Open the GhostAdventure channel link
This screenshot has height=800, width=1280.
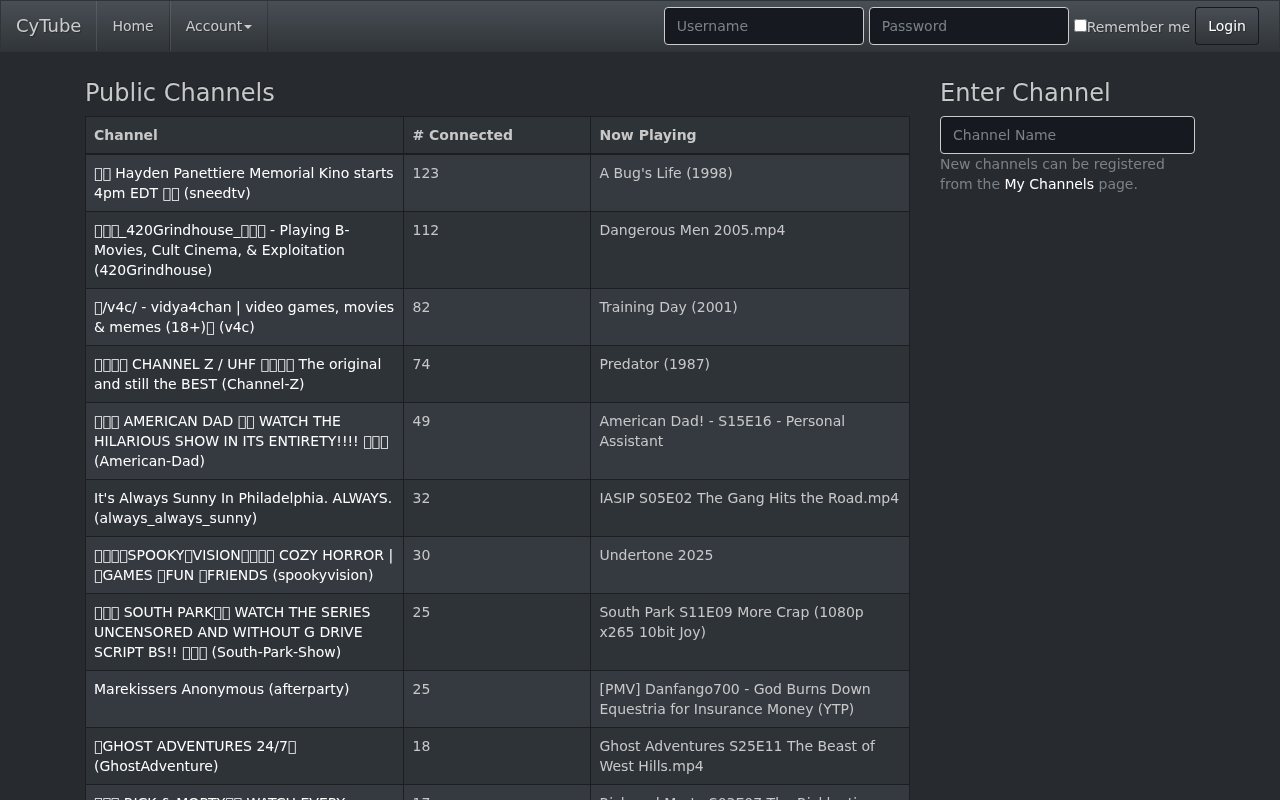(x=195, y=756)
